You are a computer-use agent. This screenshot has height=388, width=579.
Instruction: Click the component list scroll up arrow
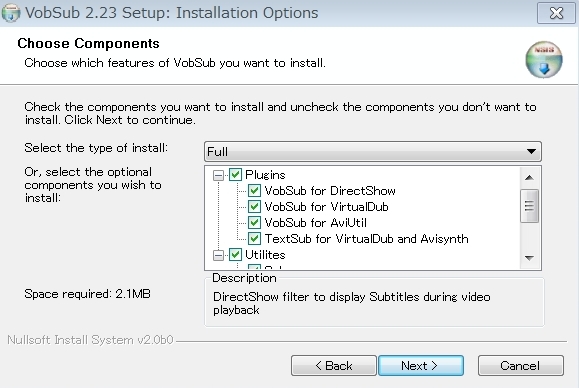(x=529, y=178)
